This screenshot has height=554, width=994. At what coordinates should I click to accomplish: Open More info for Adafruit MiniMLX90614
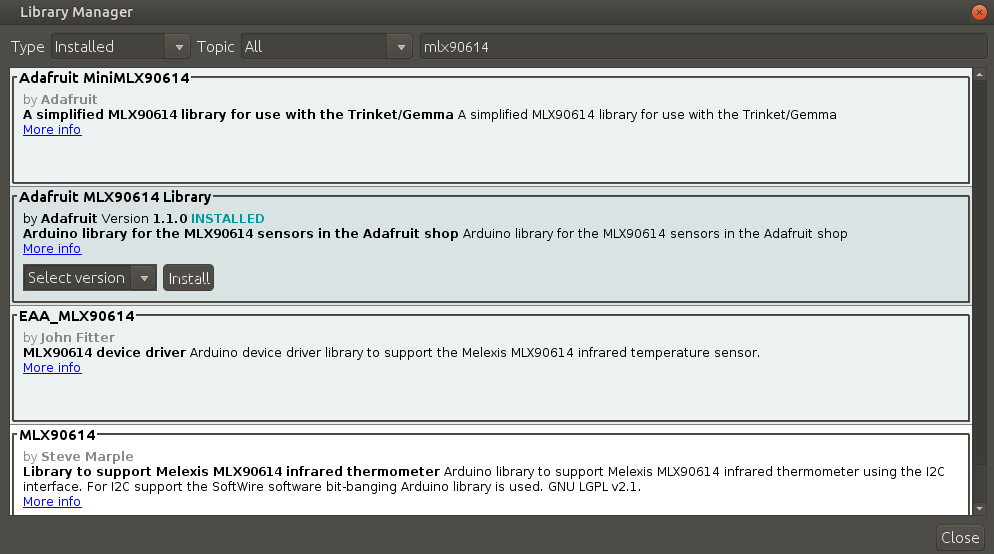coord(52,130)
